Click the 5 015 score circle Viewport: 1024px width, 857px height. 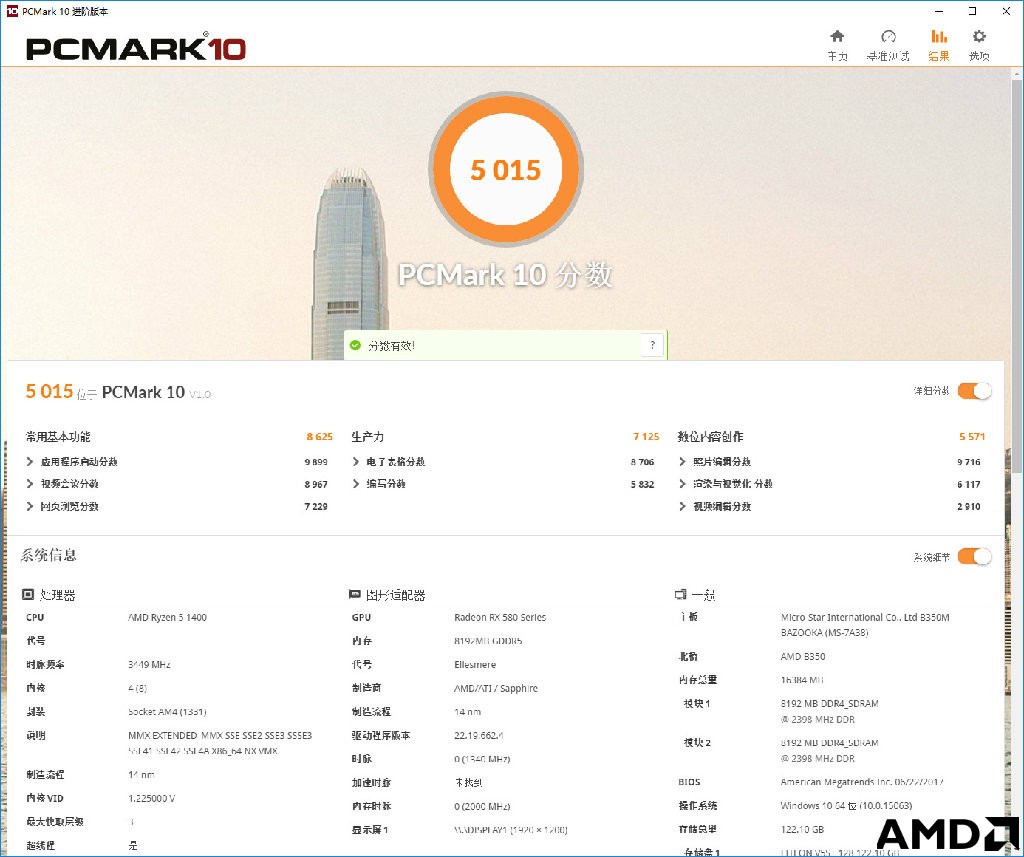coord(505,170)
